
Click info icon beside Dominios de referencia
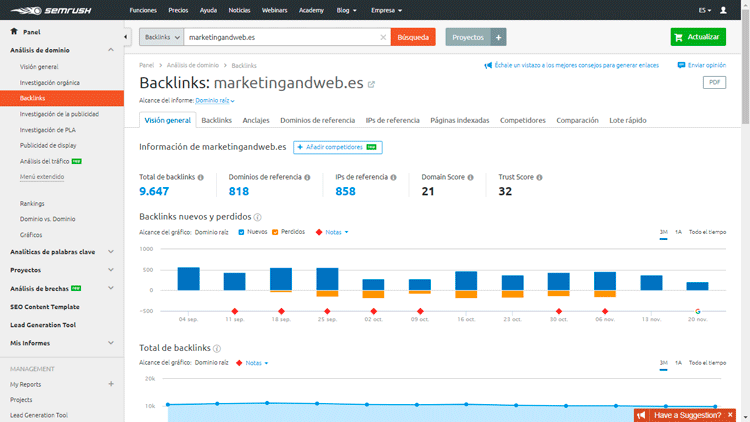(307, 178)
